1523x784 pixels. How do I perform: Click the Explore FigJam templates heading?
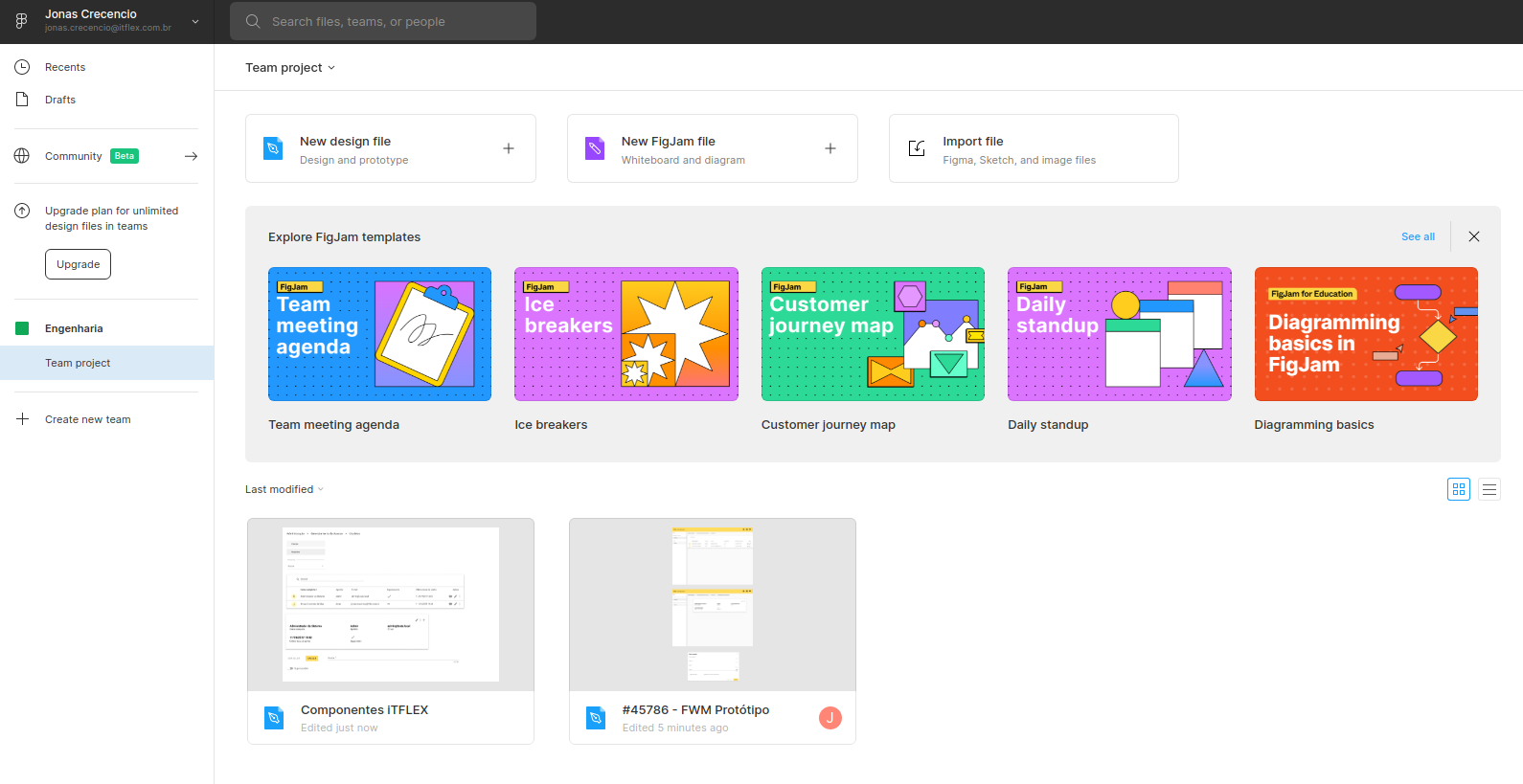(344, 237)
